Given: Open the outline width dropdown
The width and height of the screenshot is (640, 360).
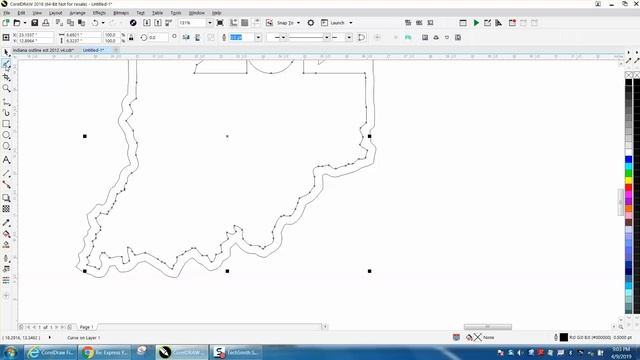Looking at the screenshot, I should 258,38.
